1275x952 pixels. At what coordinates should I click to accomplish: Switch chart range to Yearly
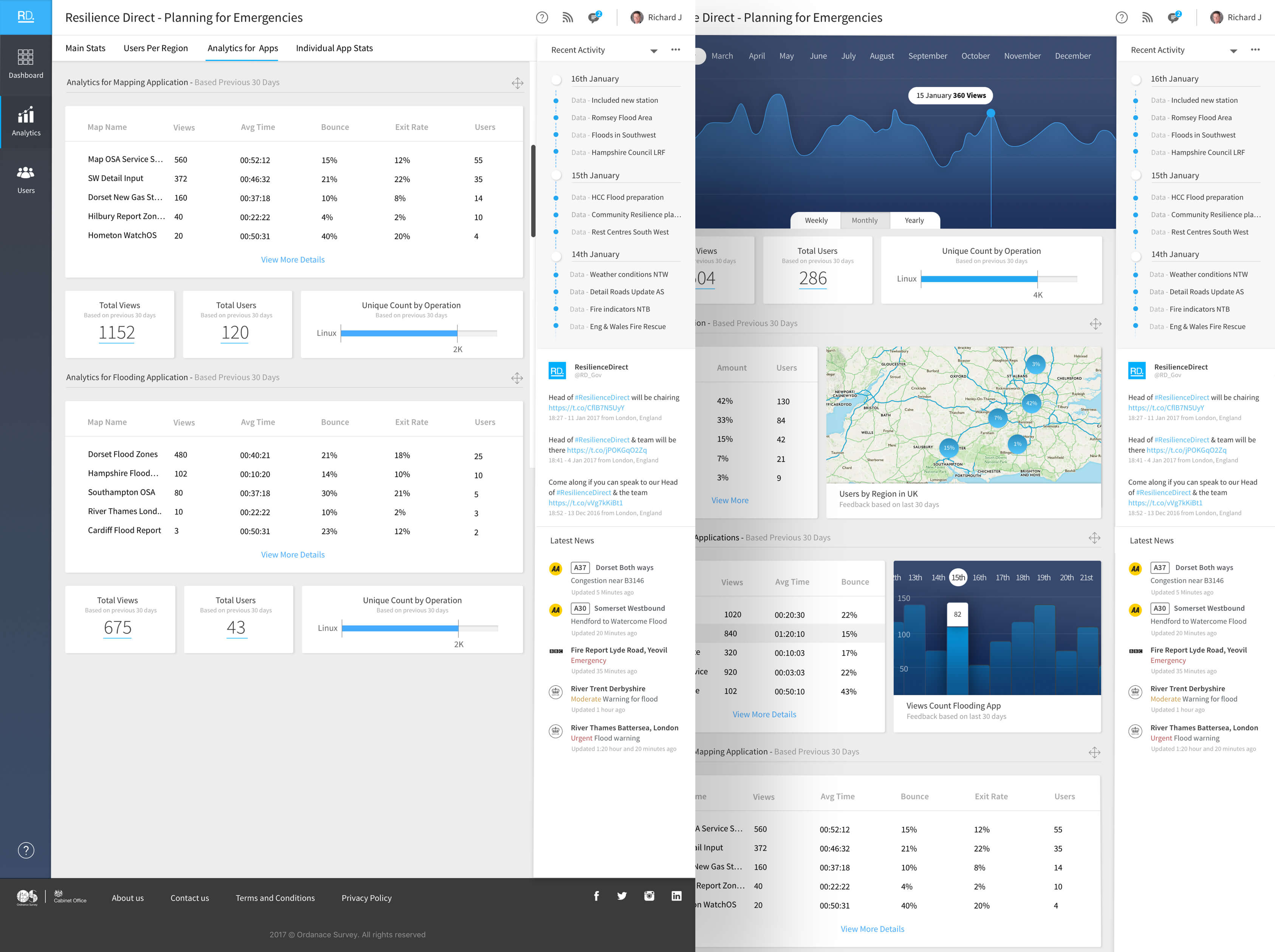tap(914, 220)
